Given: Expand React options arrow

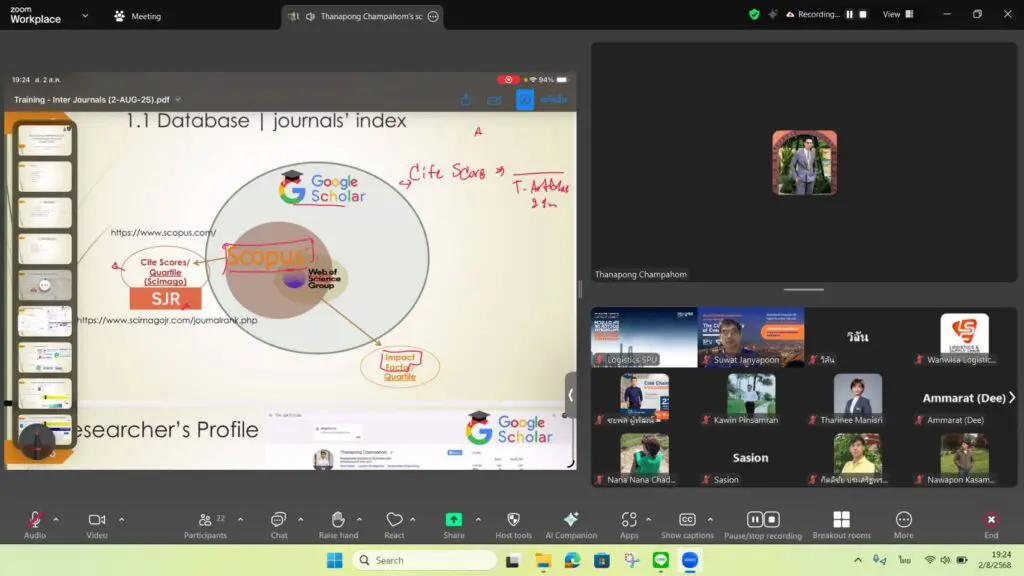Looking at the screenshot, I should [413, 519].
